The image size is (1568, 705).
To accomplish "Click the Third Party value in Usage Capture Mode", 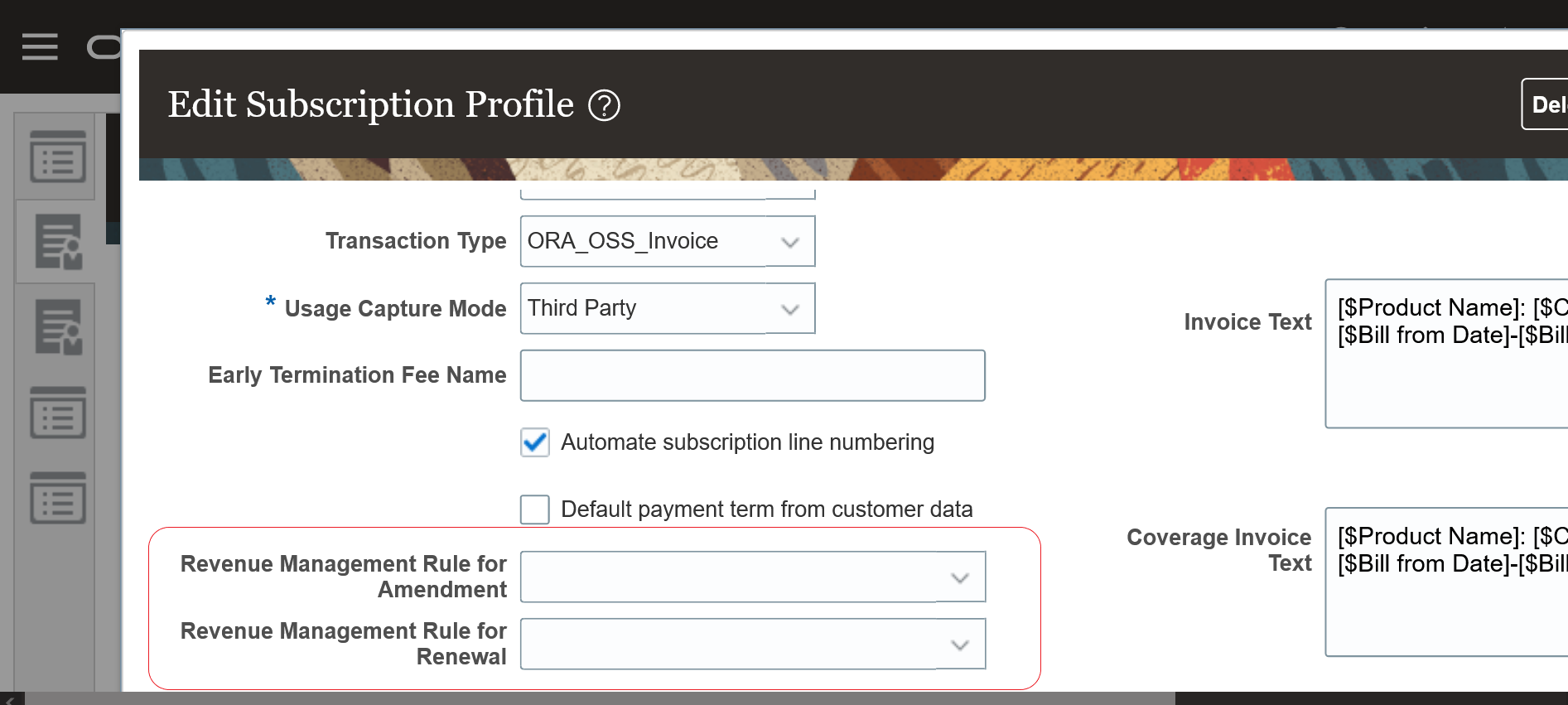I will (582, 308).
